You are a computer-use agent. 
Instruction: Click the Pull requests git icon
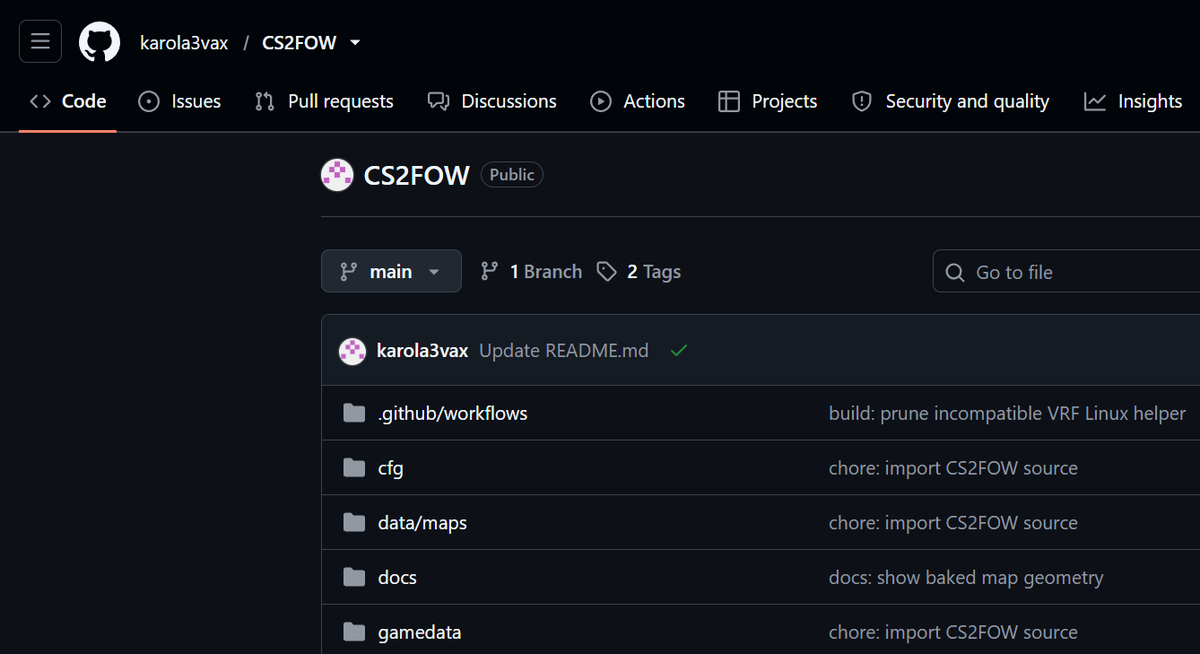[264, 101]
